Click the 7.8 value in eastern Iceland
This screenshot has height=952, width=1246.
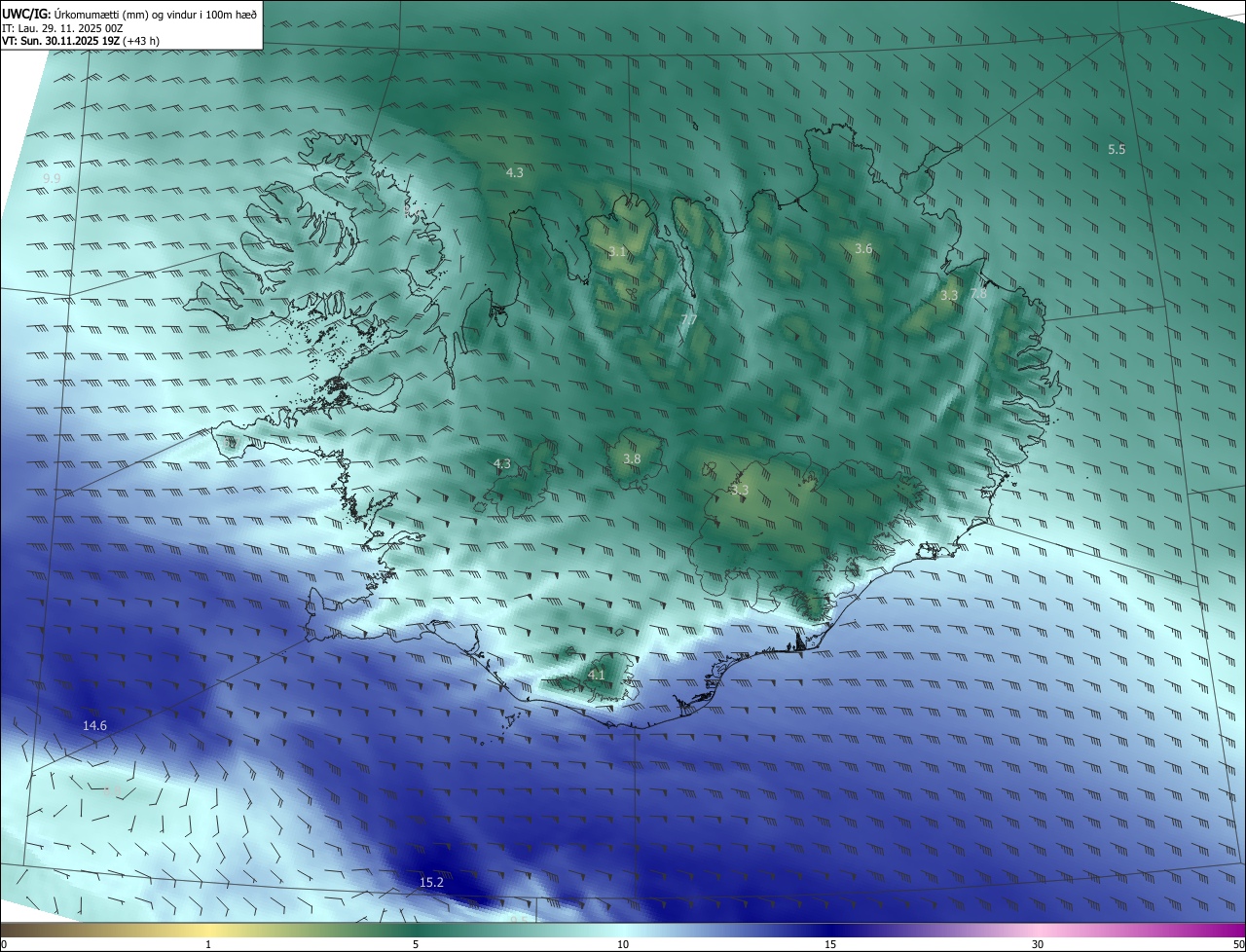point(978,294)
